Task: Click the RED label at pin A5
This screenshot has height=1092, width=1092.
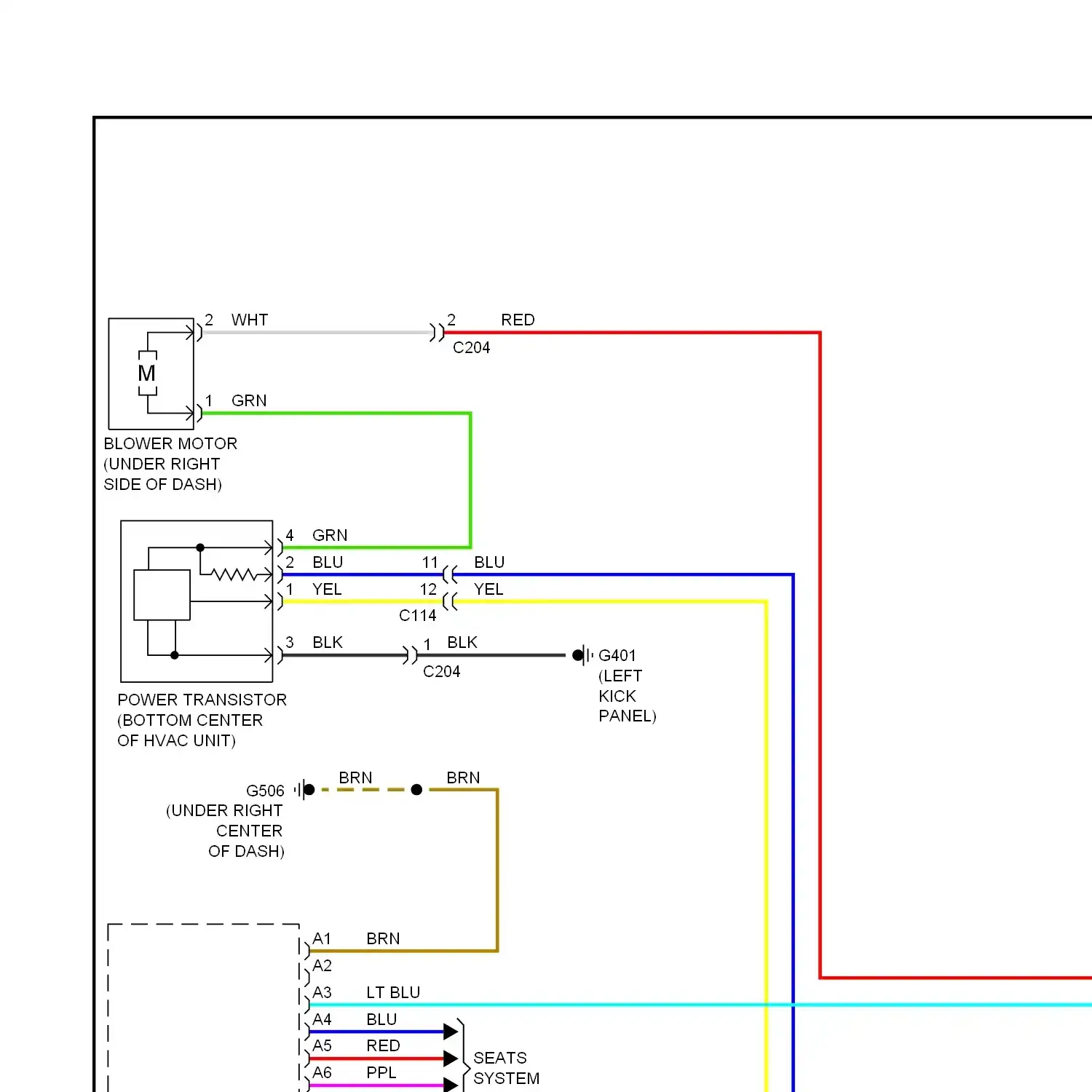Action: [x=383, y=1045]
